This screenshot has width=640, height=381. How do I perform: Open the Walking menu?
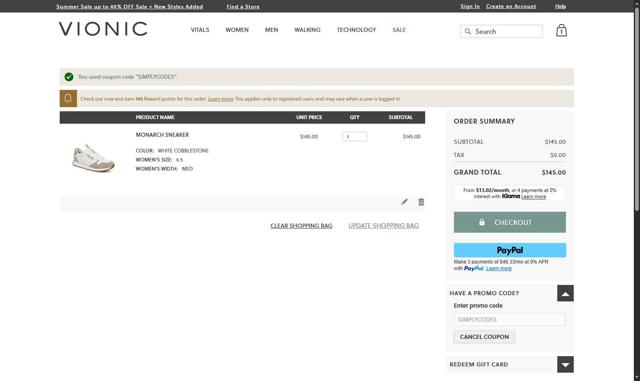(x=307, y=30)
